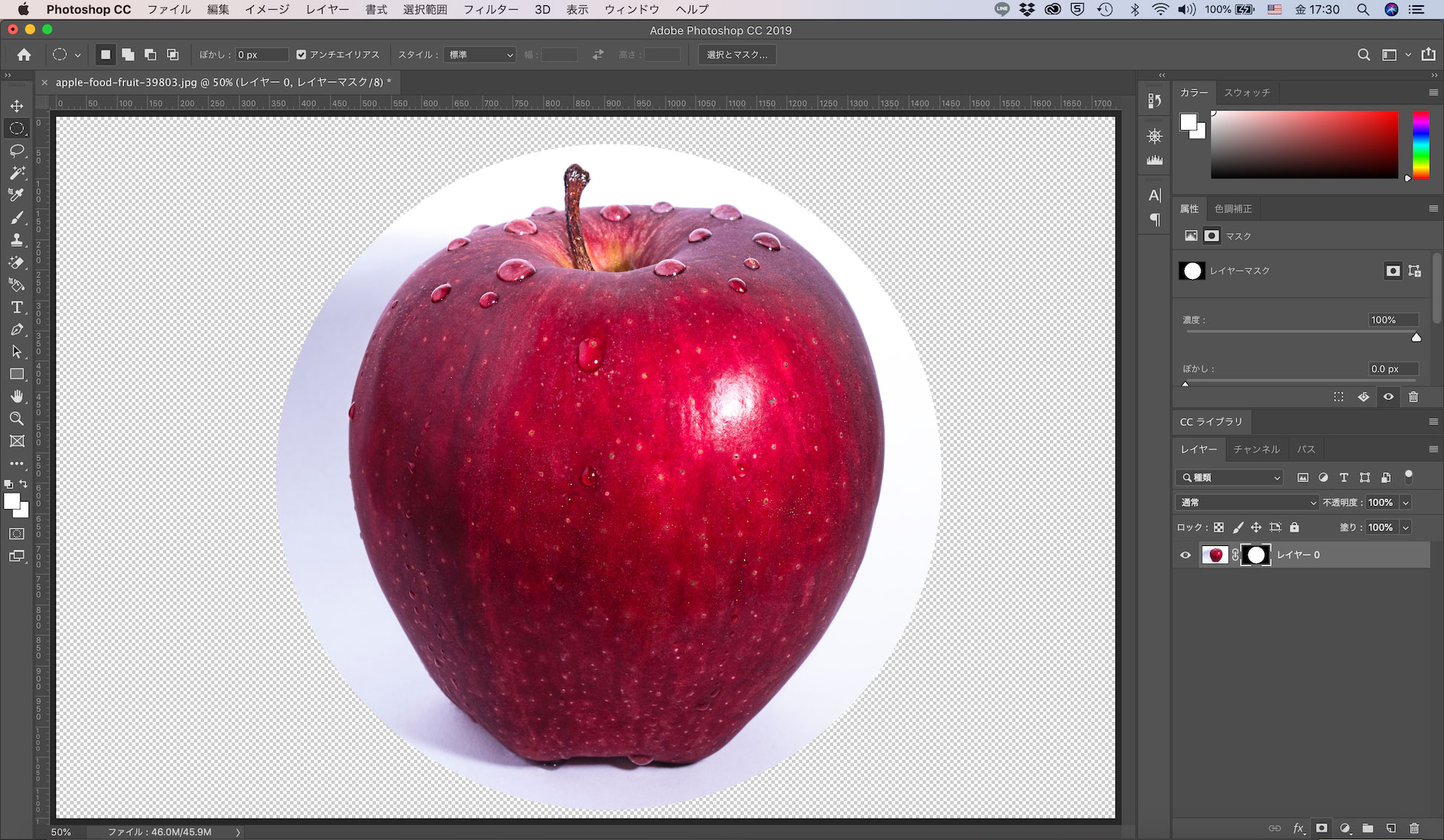Open レイヤー menu in menu bar
This screenshot has height=840, width=1444.
tap(327, 9)
